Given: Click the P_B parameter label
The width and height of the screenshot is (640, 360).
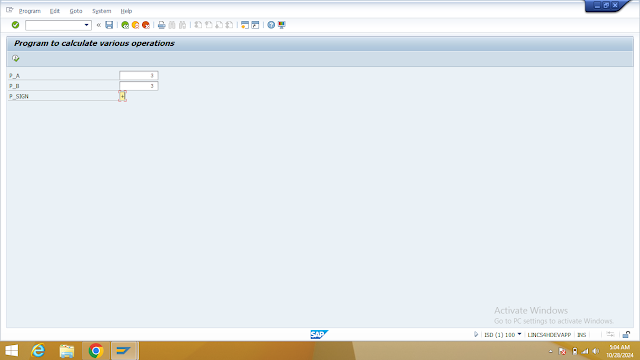Looking at the screenshot, I should (14, 86).
